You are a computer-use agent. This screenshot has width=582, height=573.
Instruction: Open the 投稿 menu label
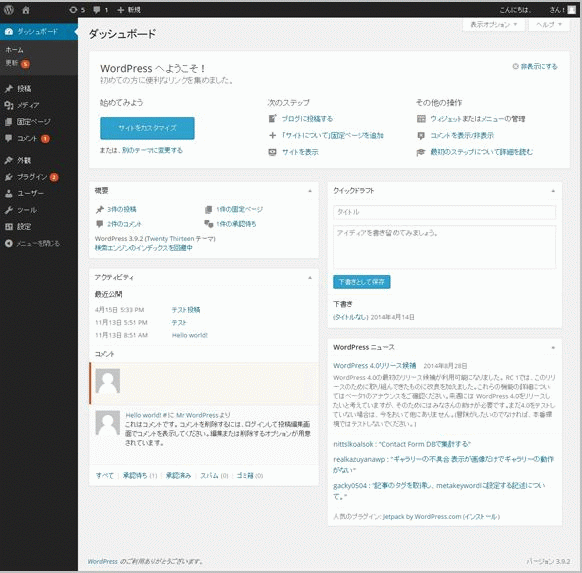[24, 88]
